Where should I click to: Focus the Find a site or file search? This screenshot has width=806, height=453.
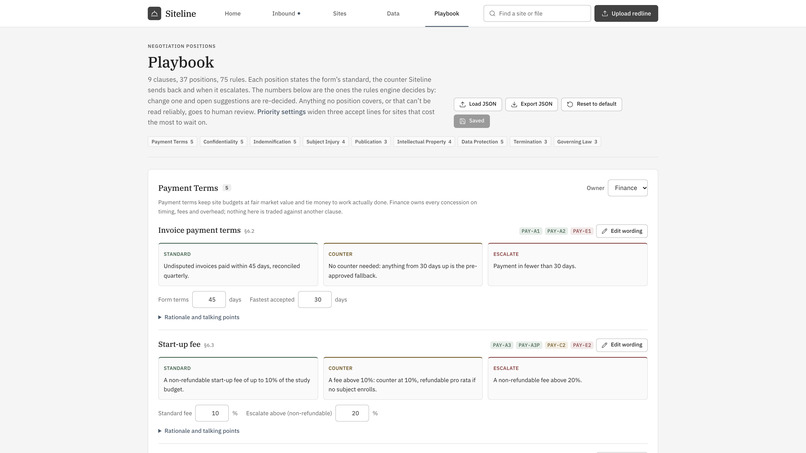[537, 13]
